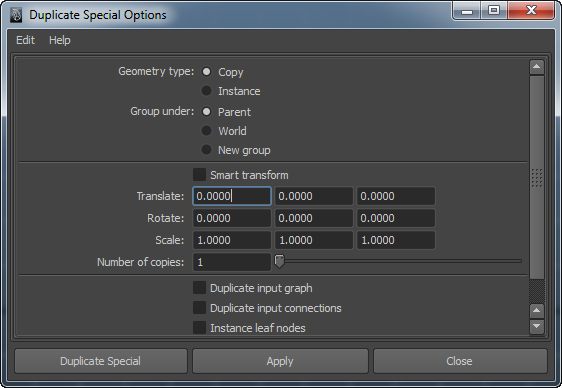The width and height of the screenshot is (562, 388).
Task: Click the Rotate label
Action: click(166, 218)
